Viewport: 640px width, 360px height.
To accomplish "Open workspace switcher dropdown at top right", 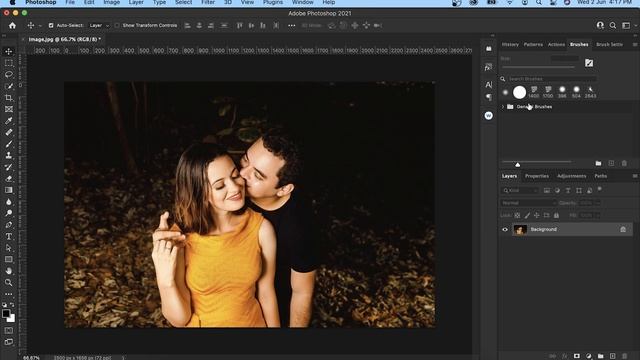I will pyautogui.click(x=628, y=25).
